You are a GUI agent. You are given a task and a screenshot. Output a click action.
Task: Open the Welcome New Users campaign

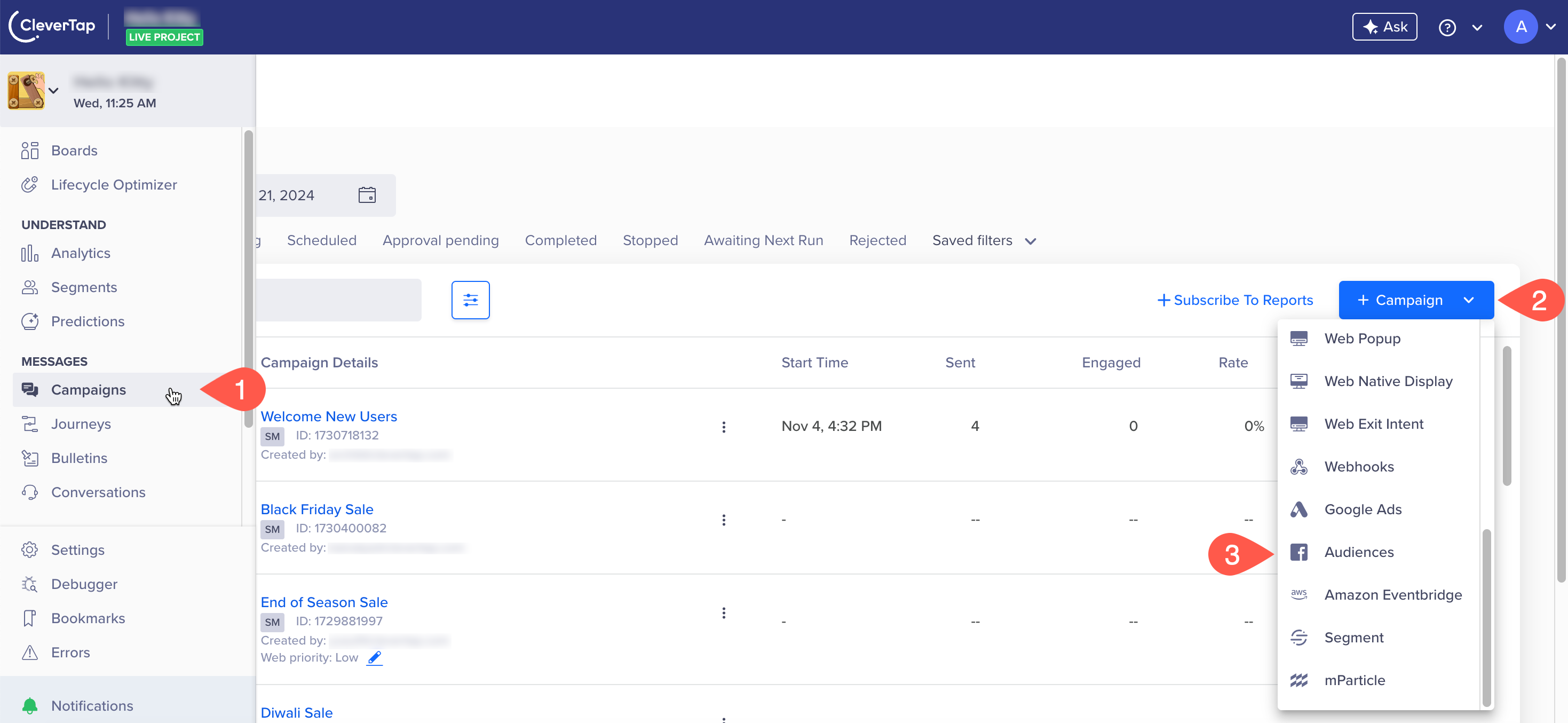click(x=328, y=416)
